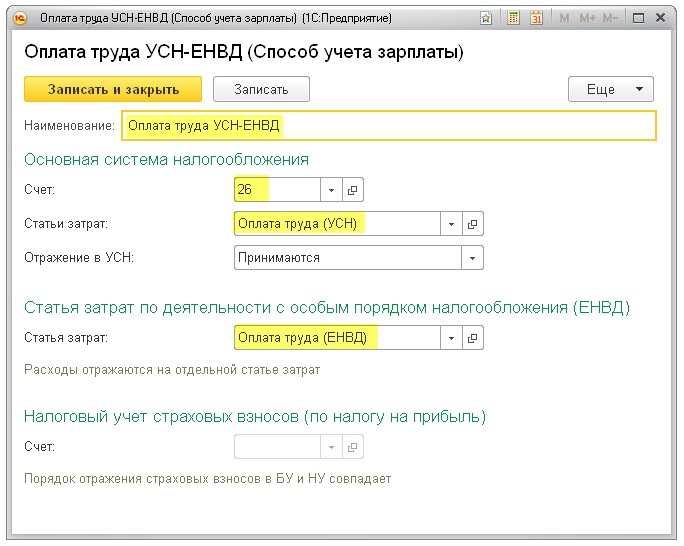Click the M- memory subtract button
This screenshot has width=684, height=546.
tap(610, 18)
